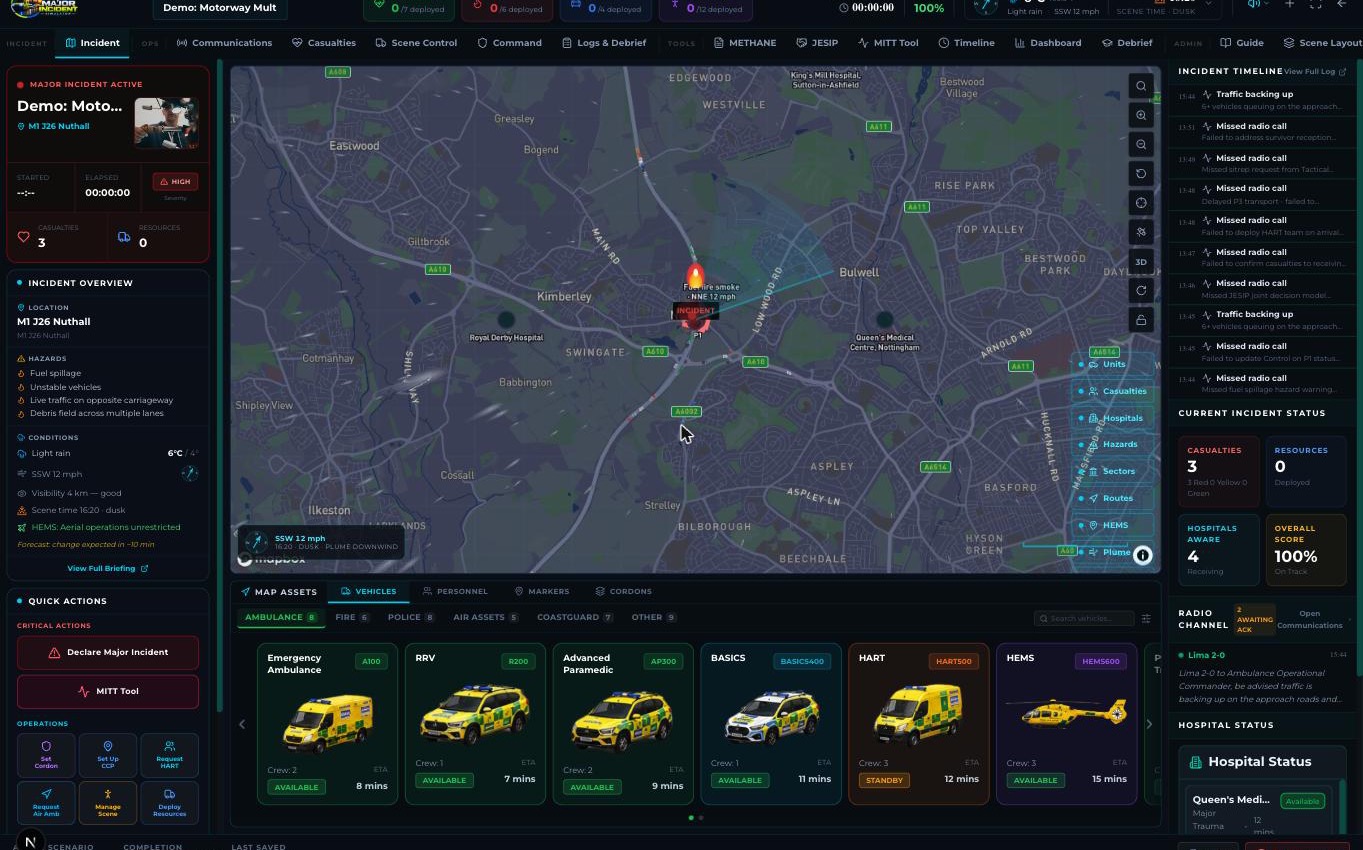This screenshot has height=850, width=1363.
Task: Select the Fire vehicle category
Action: [x=352, y=617]
